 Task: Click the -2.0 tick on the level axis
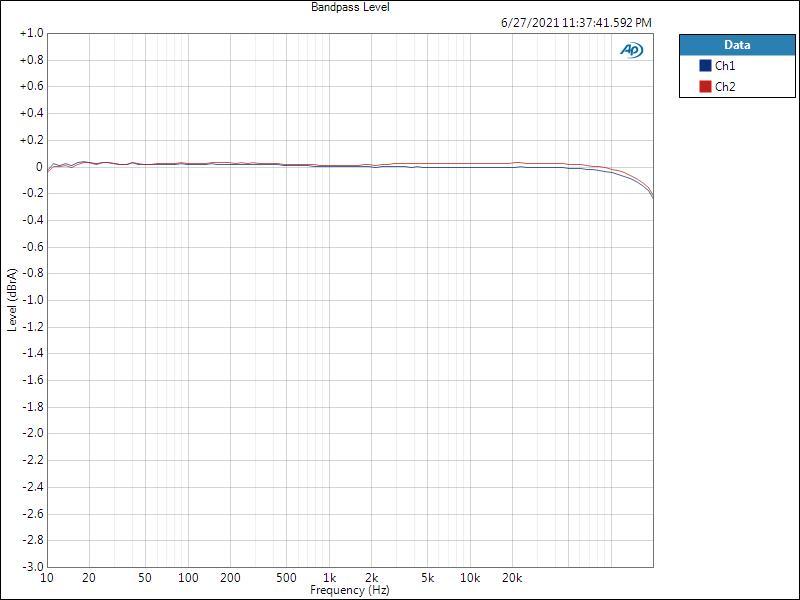tap(31, 433)
